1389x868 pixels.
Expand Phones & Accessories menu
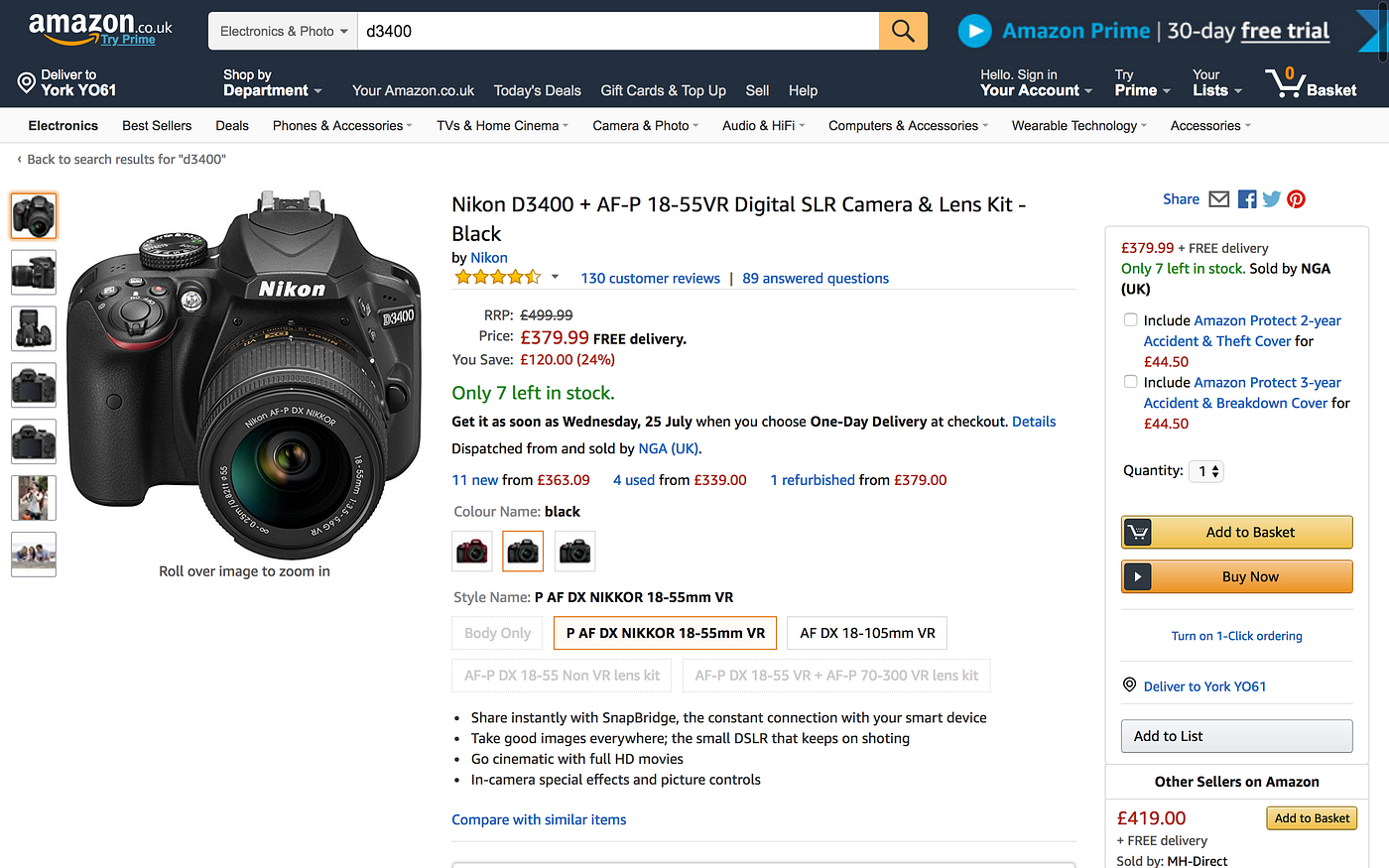coord(342,126)
